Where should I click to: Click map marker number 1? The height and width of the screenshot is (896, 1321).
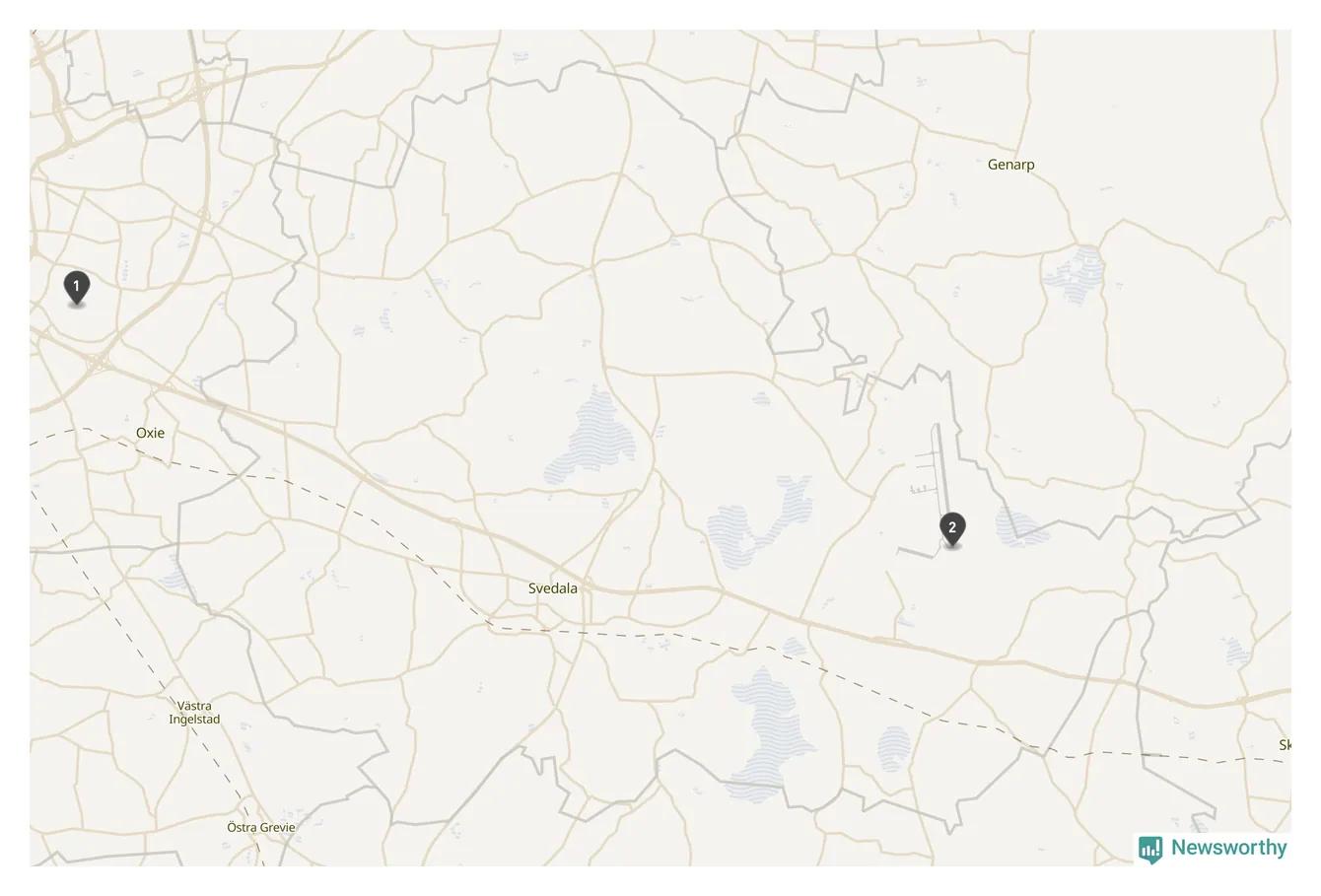click(77, 288)
